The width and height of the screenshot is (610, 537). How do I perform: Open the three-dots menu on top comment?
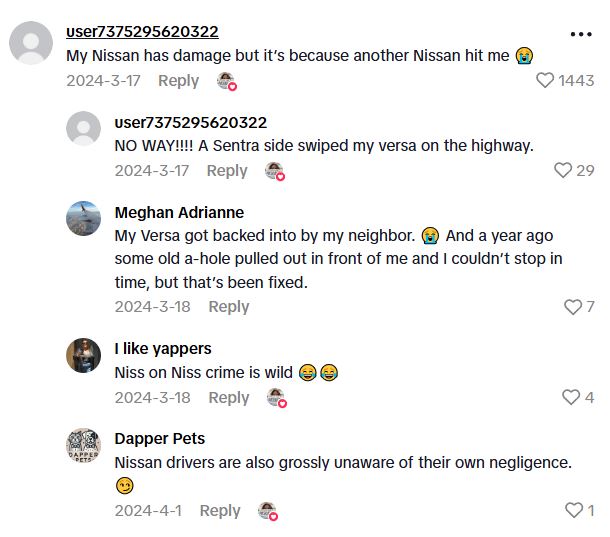(x=581, y=34)
